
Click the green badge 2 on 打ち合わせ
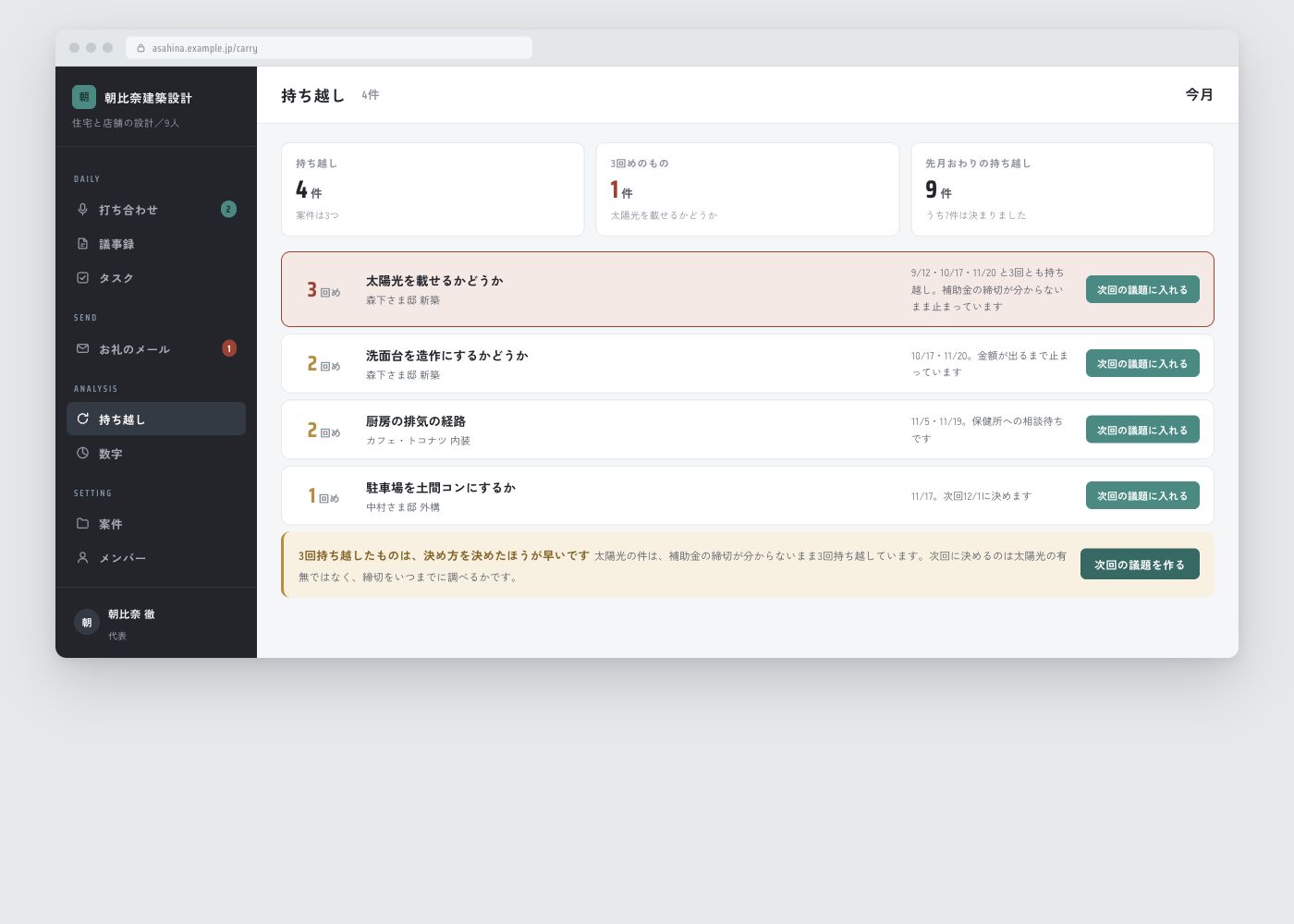pyautogui.click(x=228, y=210)
